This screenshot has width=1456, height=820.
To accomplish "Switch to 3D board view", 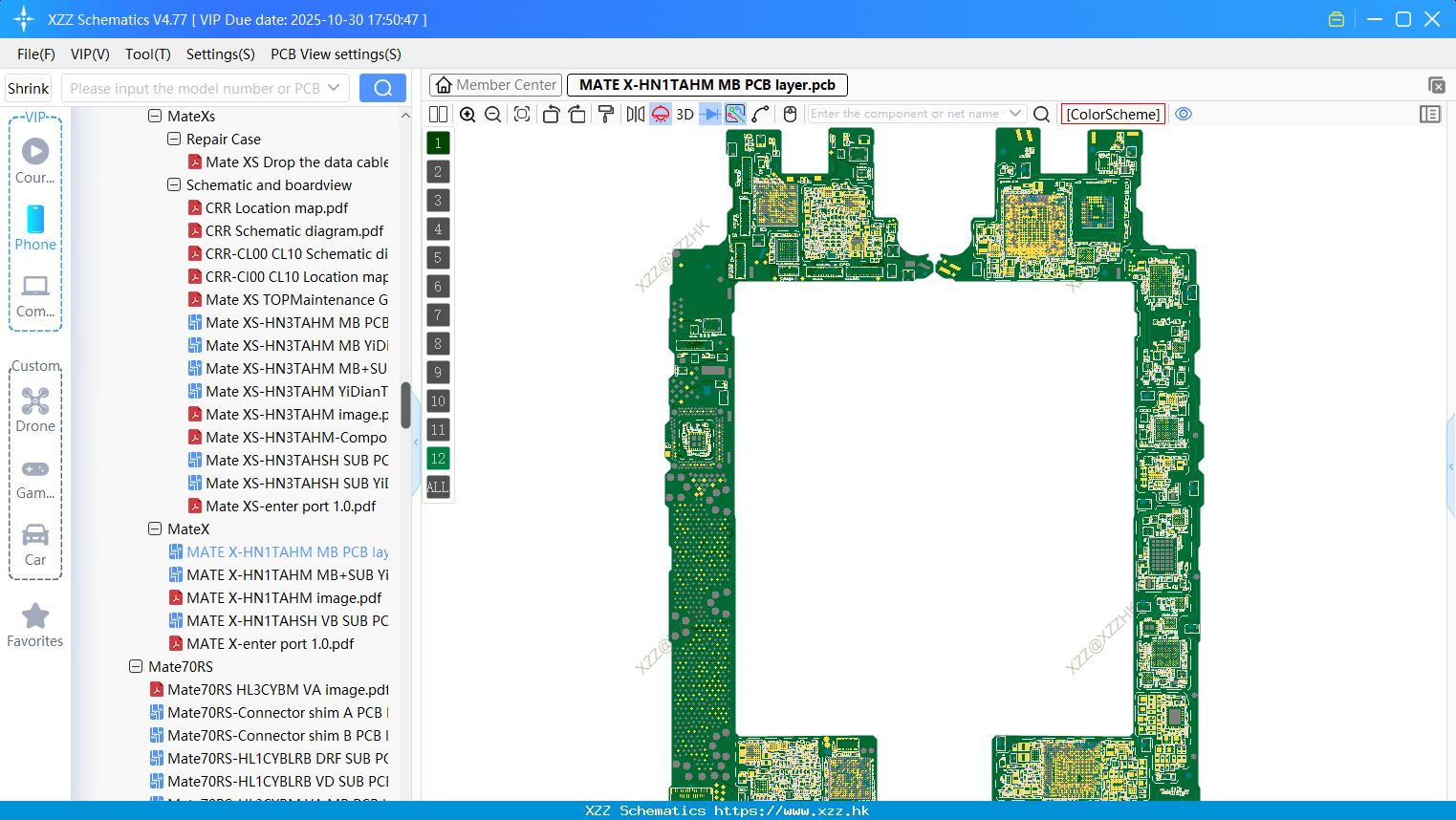I will (x=685, y=114).
